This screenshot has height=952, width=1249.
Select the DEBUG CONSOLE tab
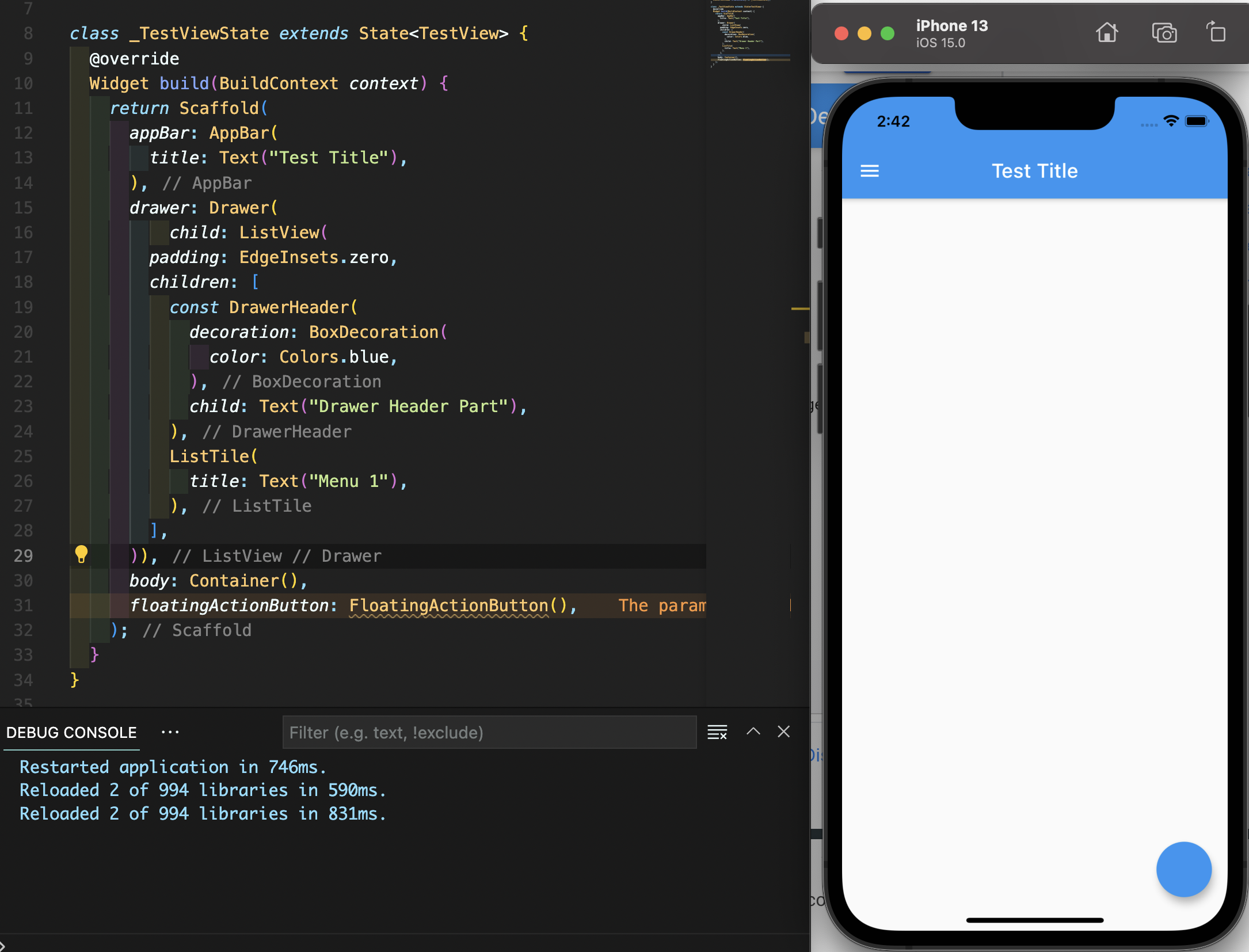coord(71,732)
